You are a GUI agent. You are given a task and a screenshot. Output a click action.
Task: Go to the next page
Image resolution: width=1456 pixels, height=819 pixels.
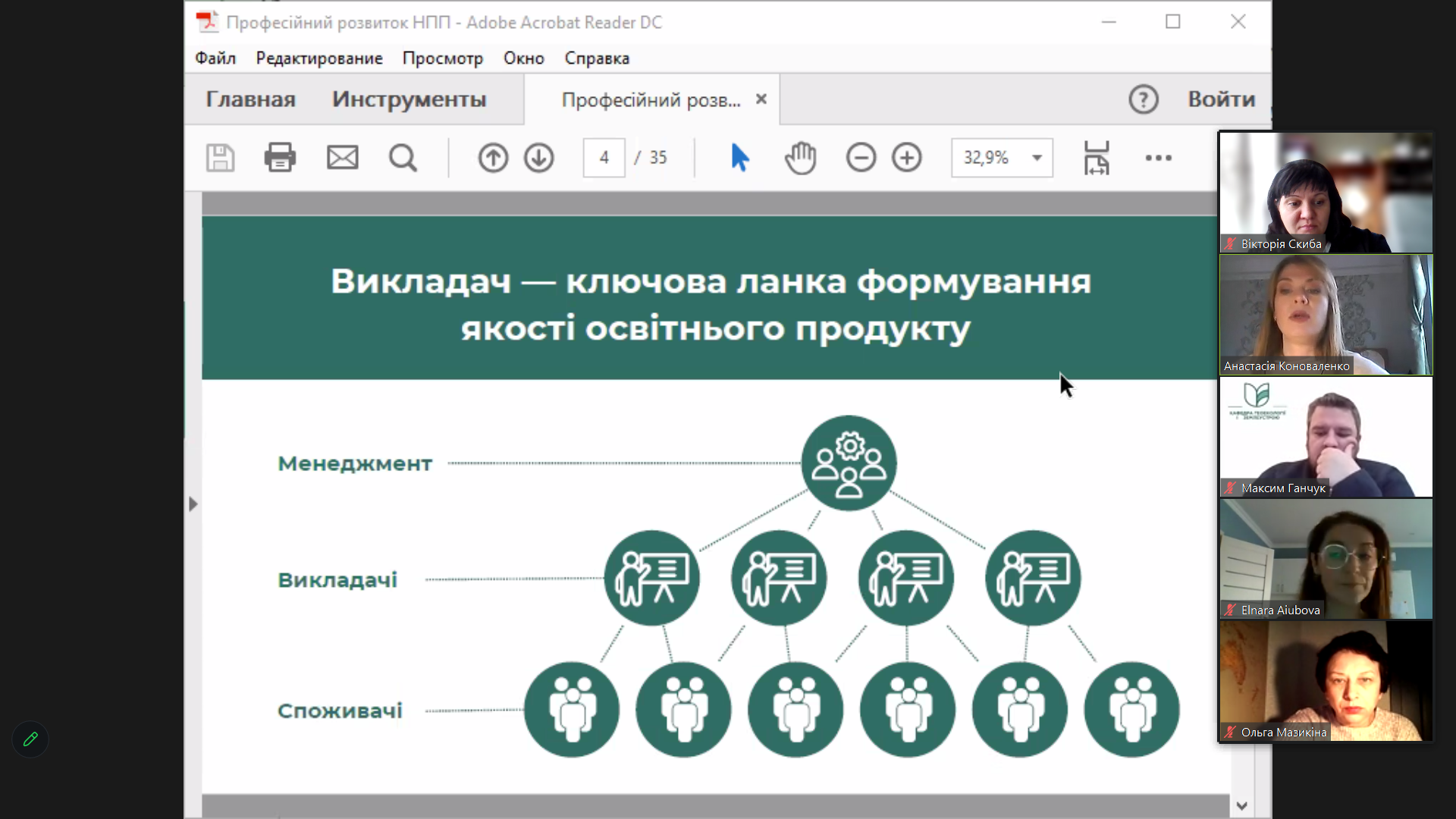[538, 158]
